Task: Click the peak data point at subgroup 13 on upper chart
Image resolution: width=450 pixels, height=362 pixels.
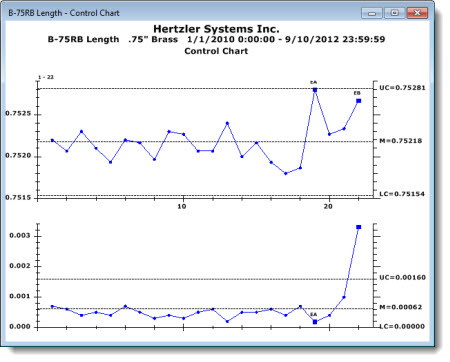Action: tap(227, 123)
